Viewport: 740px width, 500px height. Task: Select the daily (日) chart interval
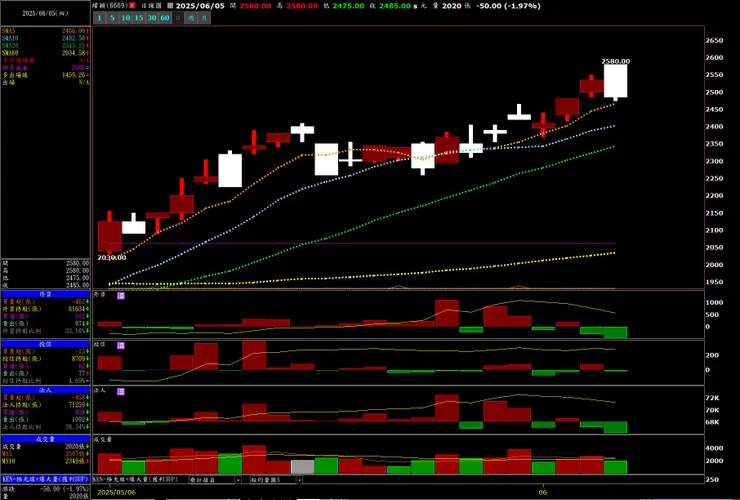(x=178, y=18)
